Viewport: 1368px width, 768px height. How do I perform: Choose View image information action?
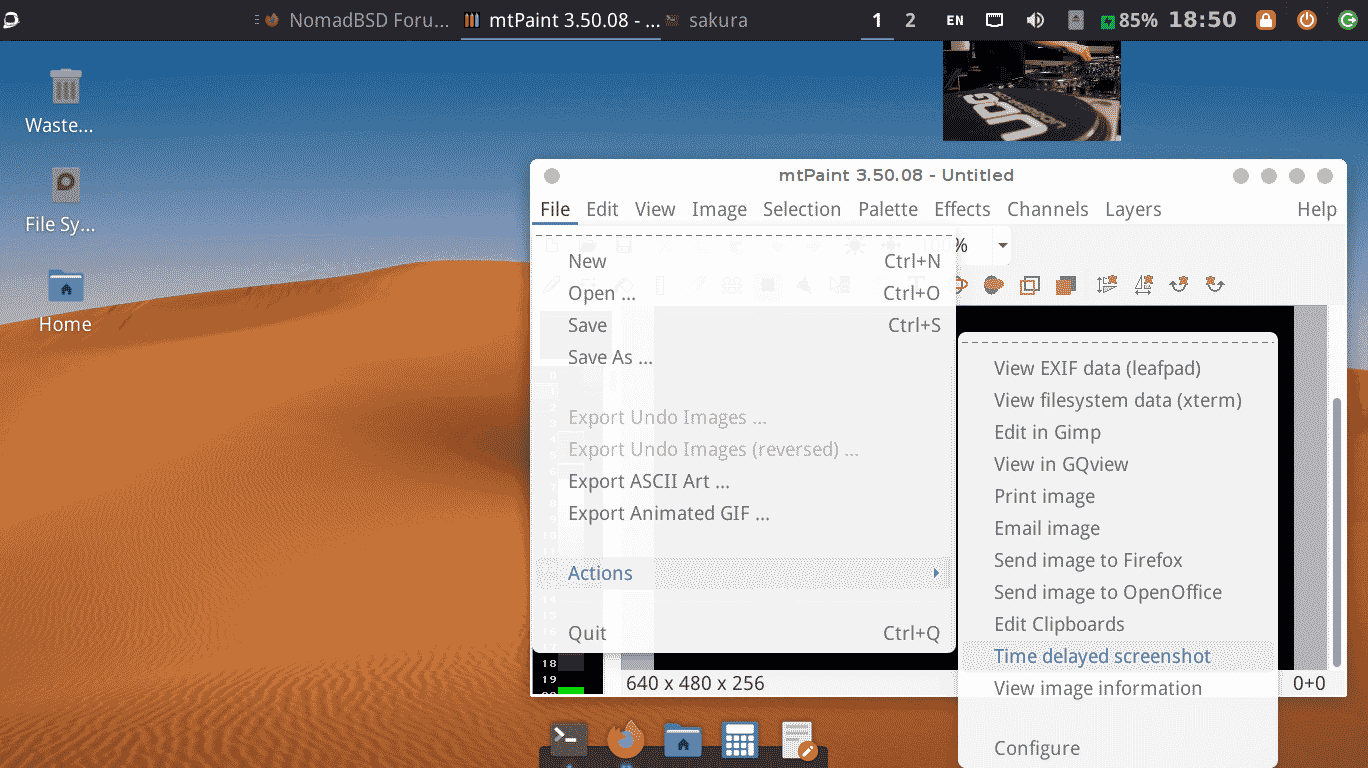(1118, 688)
